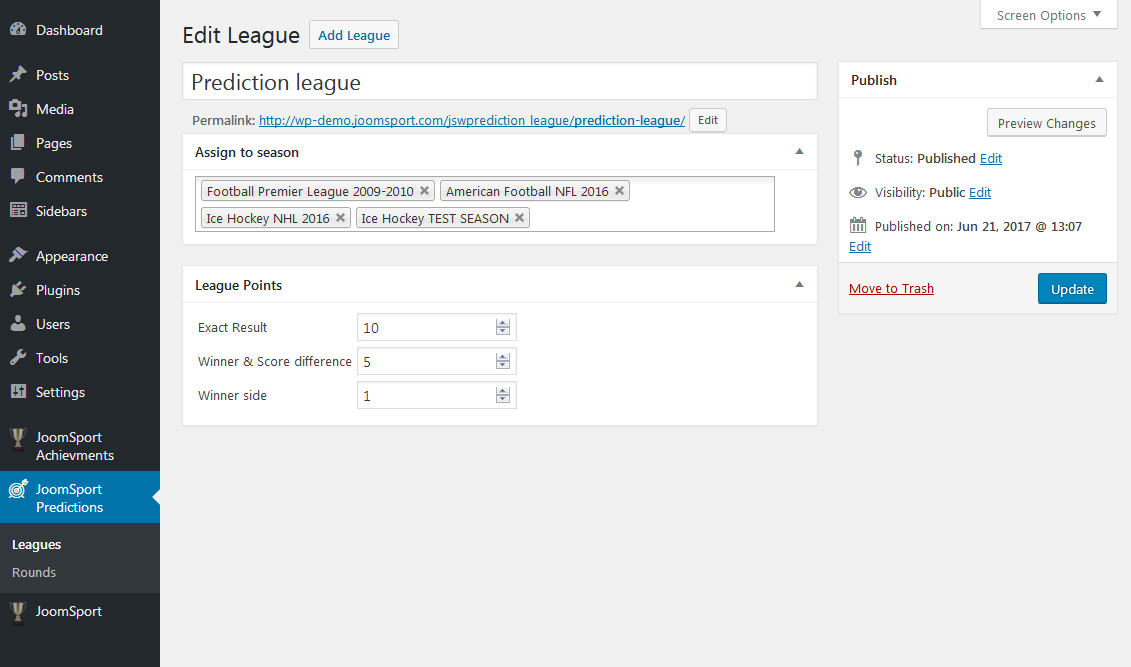Screen dimensions: 1131x667
Task: Click the Pages icon in sidebar
Action: click(x=18, y=142)
